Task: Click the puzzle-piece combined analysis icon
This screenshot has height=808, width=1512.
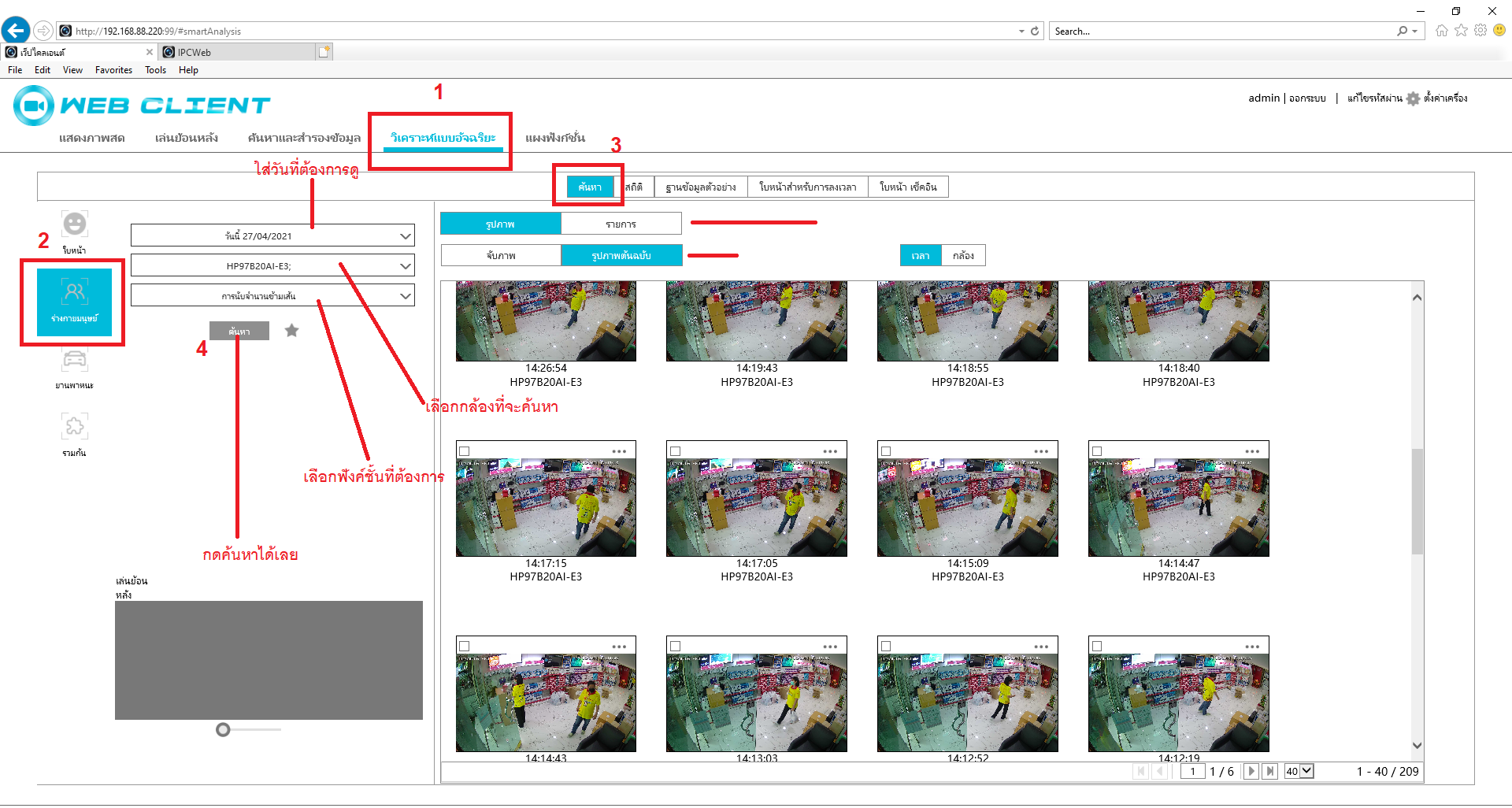Action: pyautogui.click(x=75, y=427)
